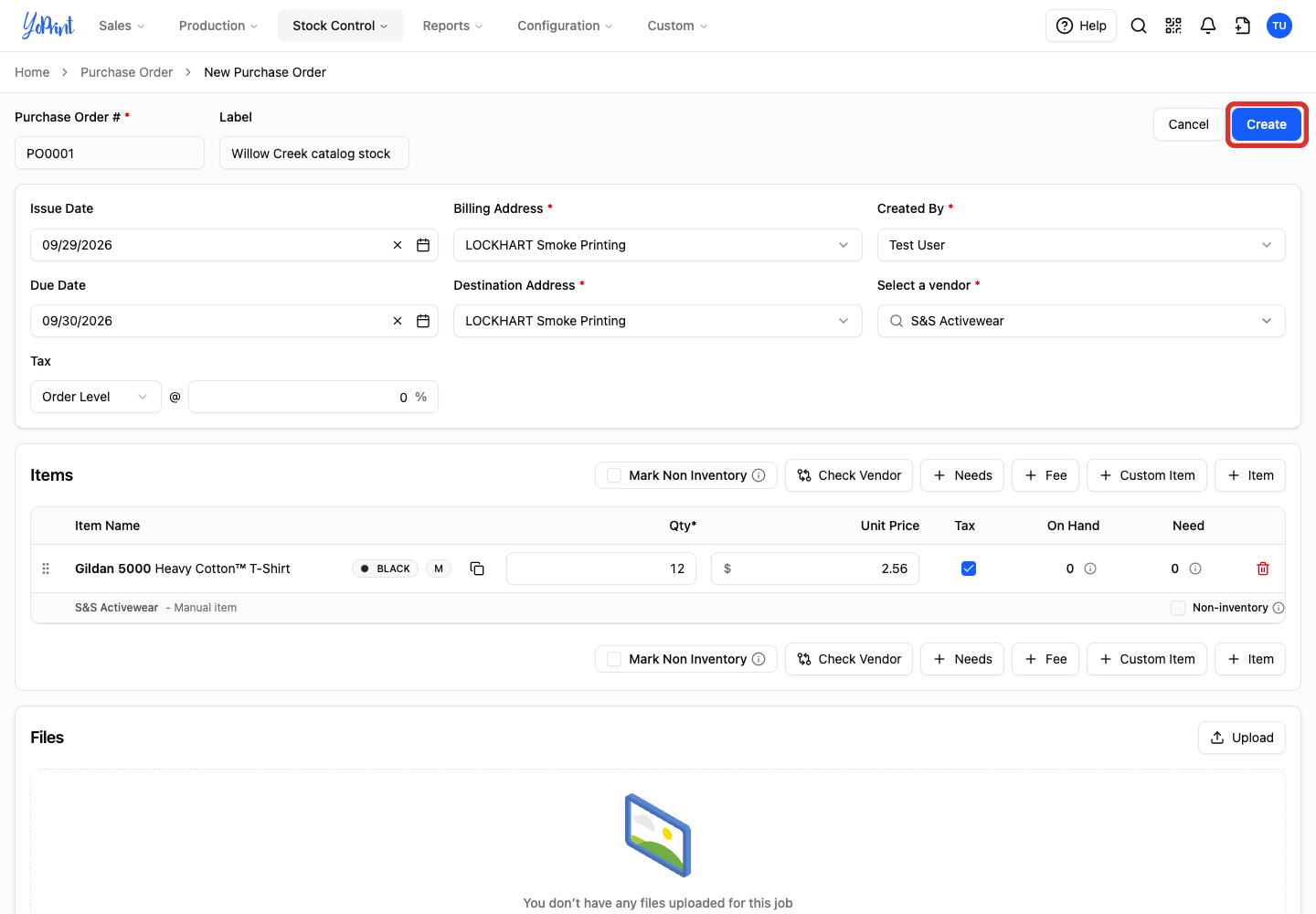Grab the drag handle of Gildan 5000 row
The width and height of the screenshot is (1316, 914).
tap(46, 569)
